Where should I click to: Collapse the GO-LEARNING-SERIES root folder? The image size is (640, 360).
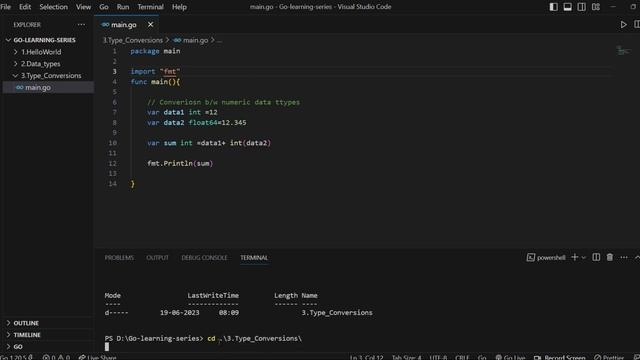click(x=44, y=40)
